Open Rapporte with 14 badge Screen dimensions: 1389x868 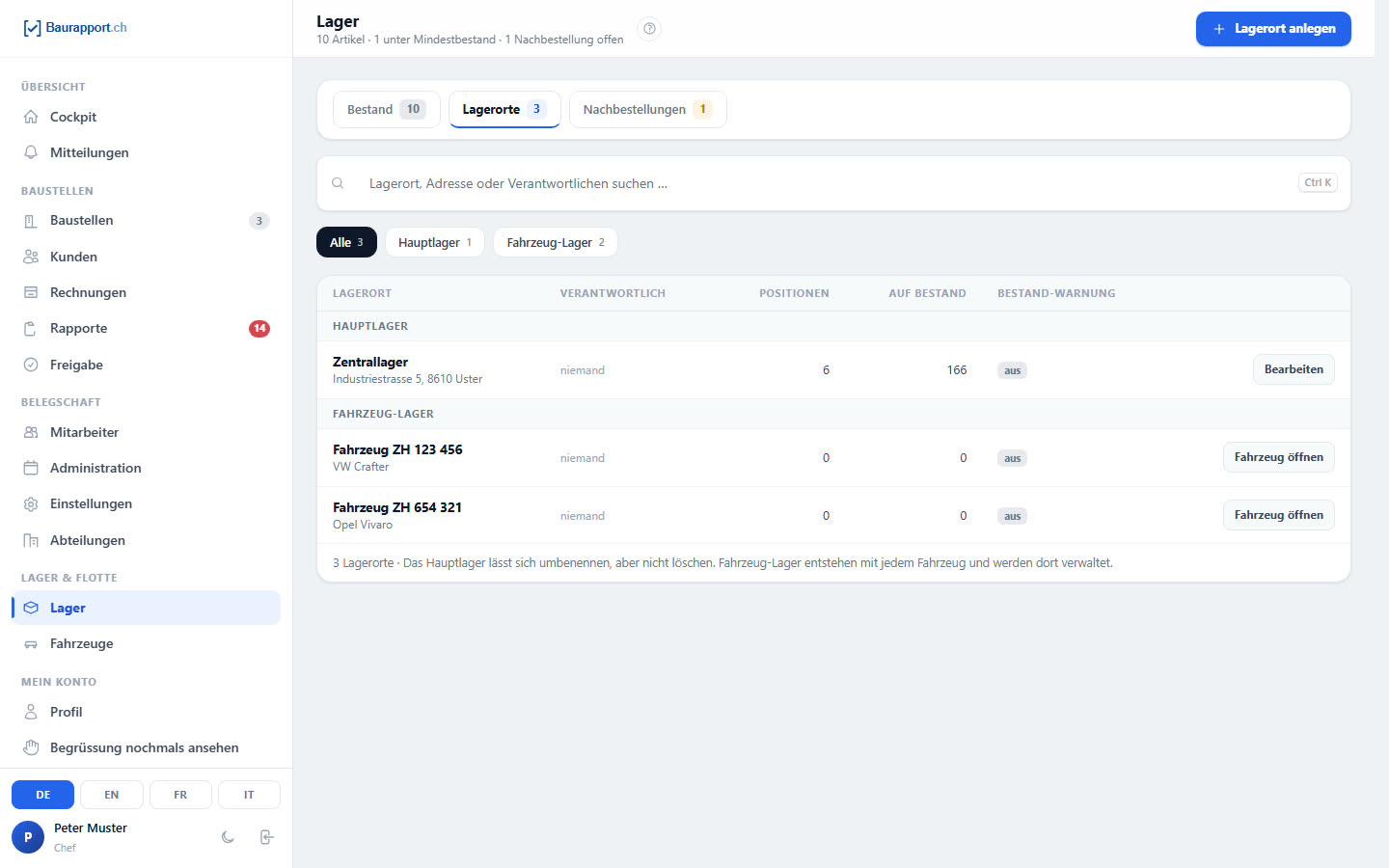(146, 329)
